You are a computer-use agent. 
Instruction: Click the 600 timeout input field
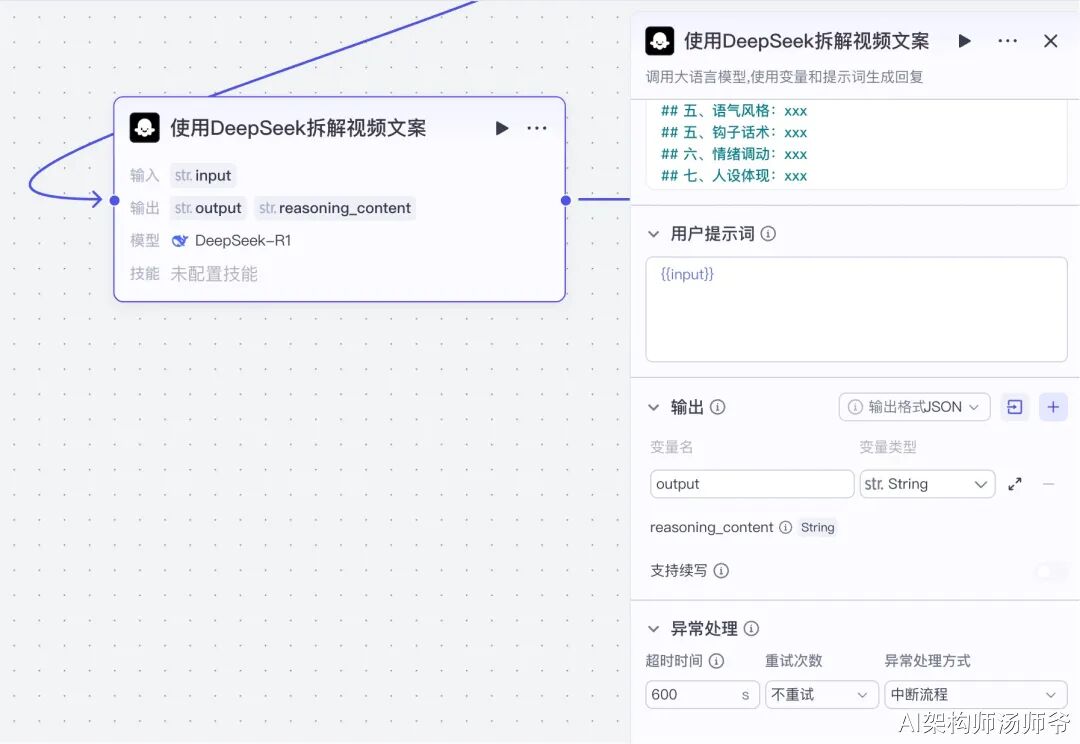click(x=702, y=694)
